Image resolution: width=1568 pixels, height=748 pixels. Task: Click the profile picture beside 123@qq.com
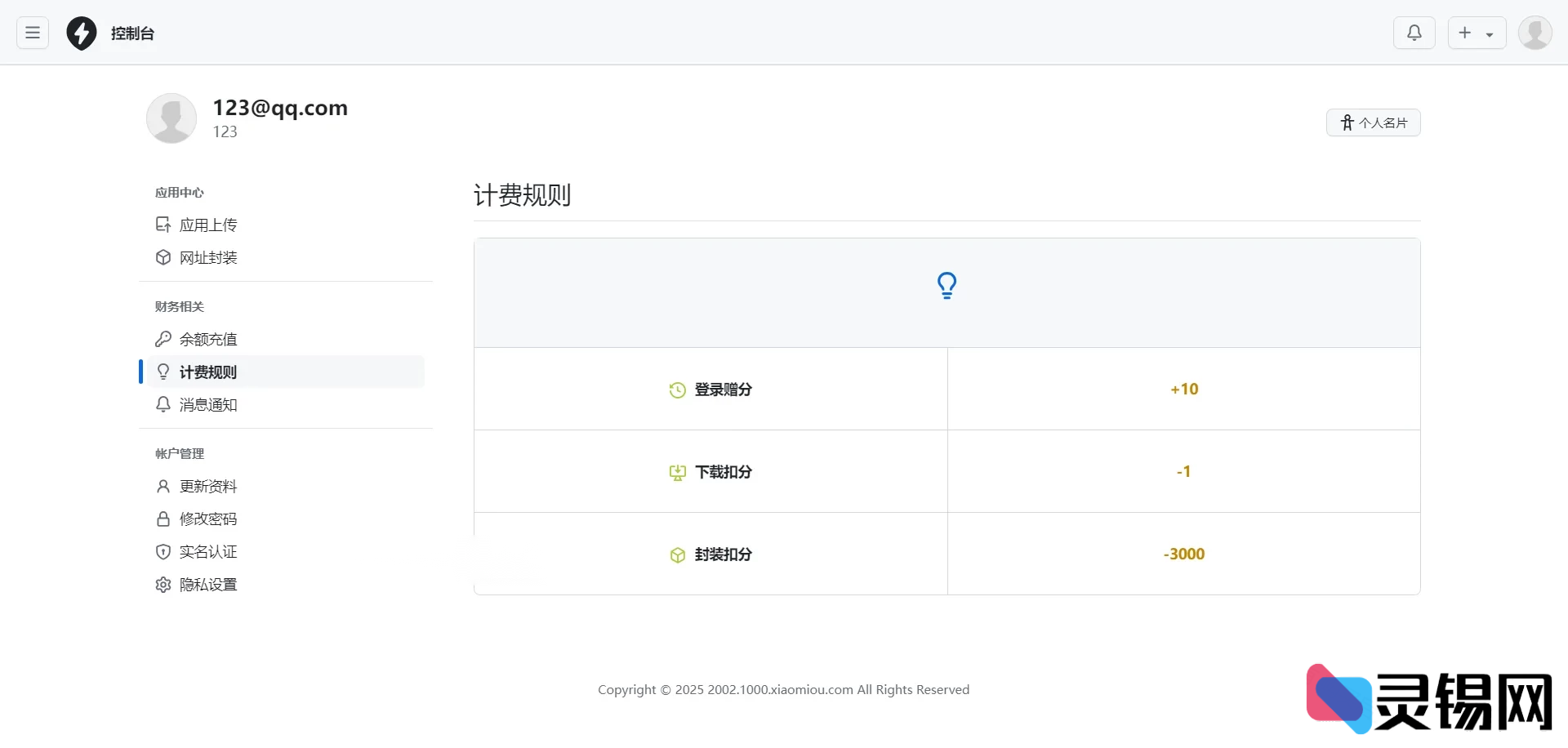(171, 118)
